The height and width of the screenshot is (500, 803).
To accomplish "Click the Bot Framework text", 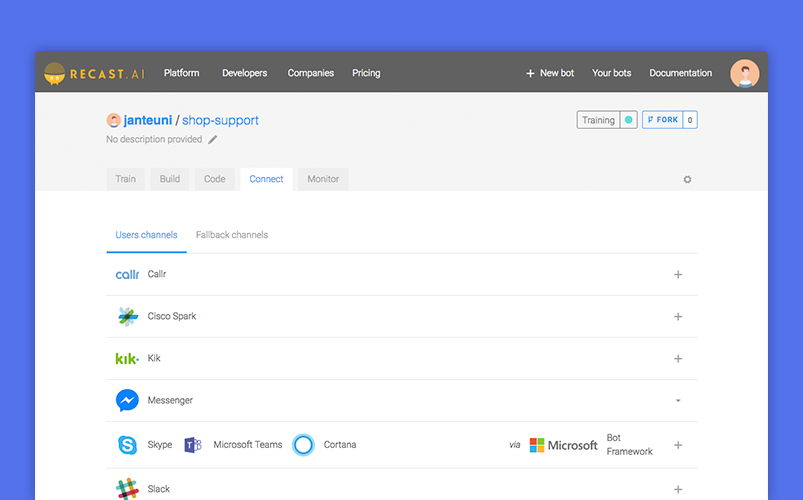I will click(x=629, y=445).
